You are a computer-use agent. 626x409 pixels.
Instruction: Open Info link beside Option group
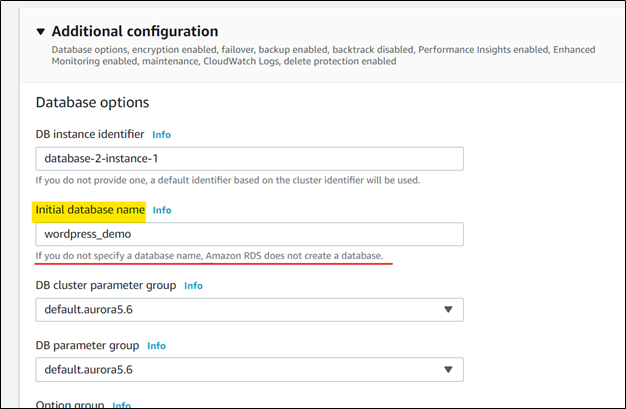[121, 405]
